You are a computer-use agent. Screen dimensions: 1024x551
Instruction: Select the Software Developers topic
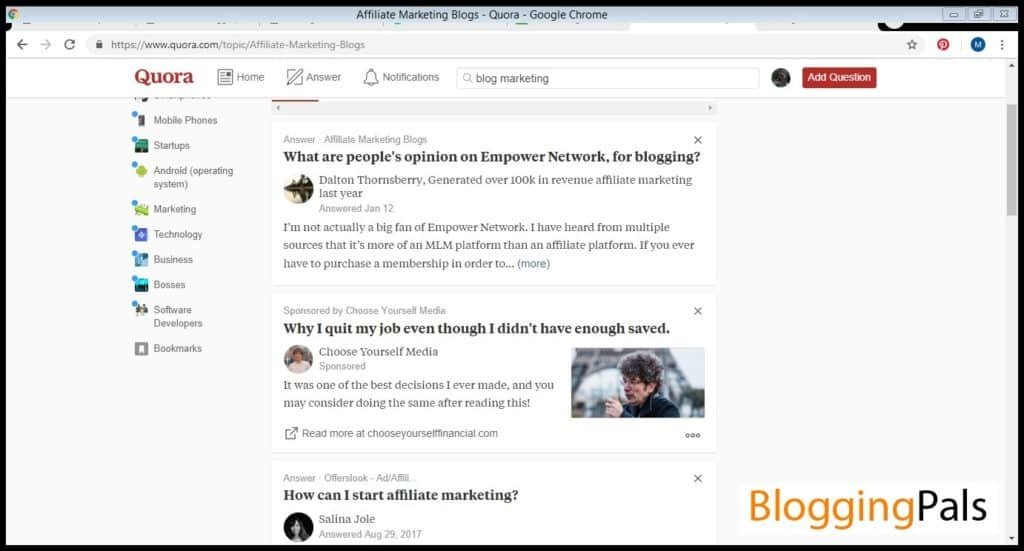point(178,316)
